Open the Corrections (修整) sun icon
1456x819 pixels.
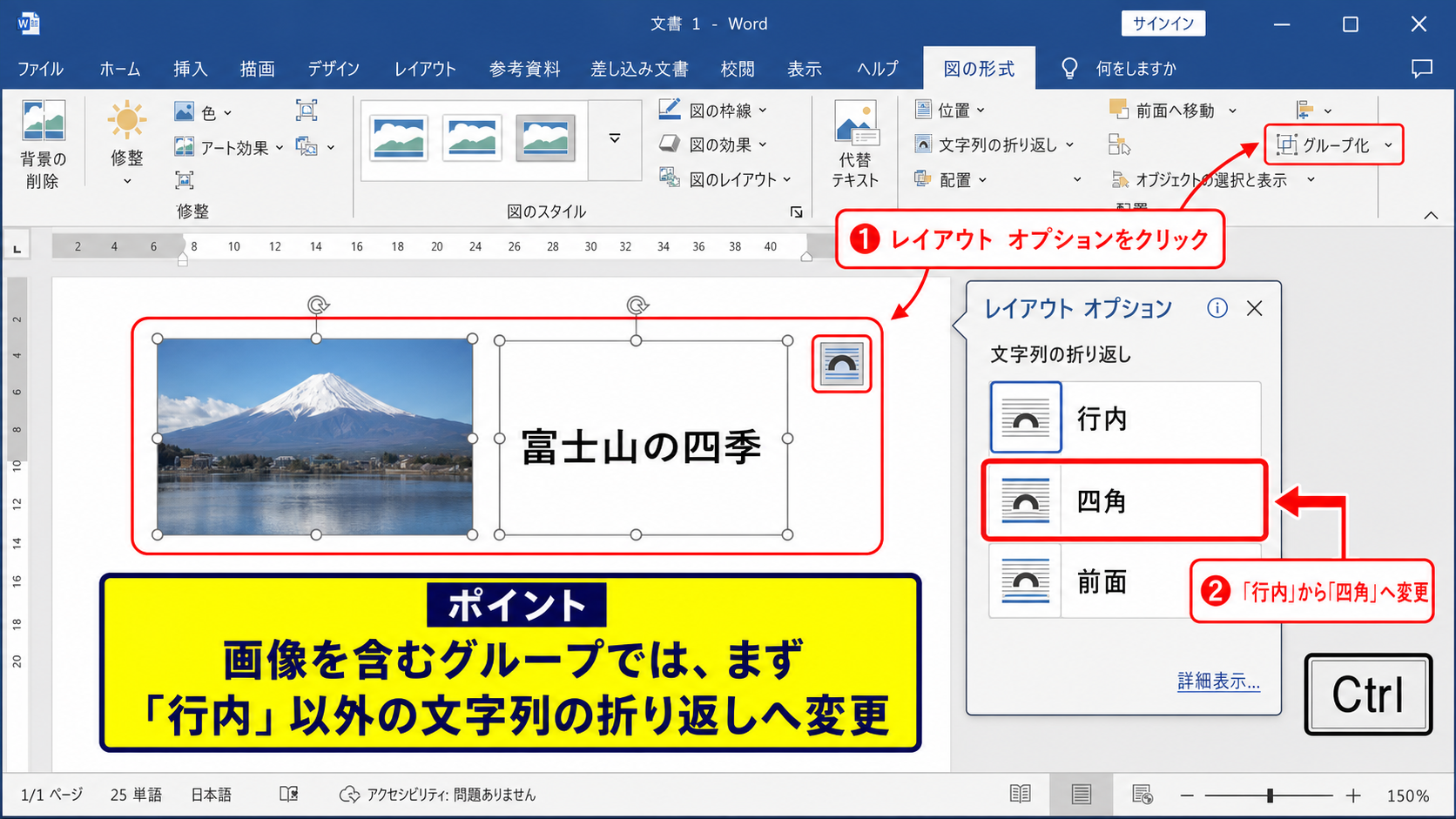tap(127, 120)
